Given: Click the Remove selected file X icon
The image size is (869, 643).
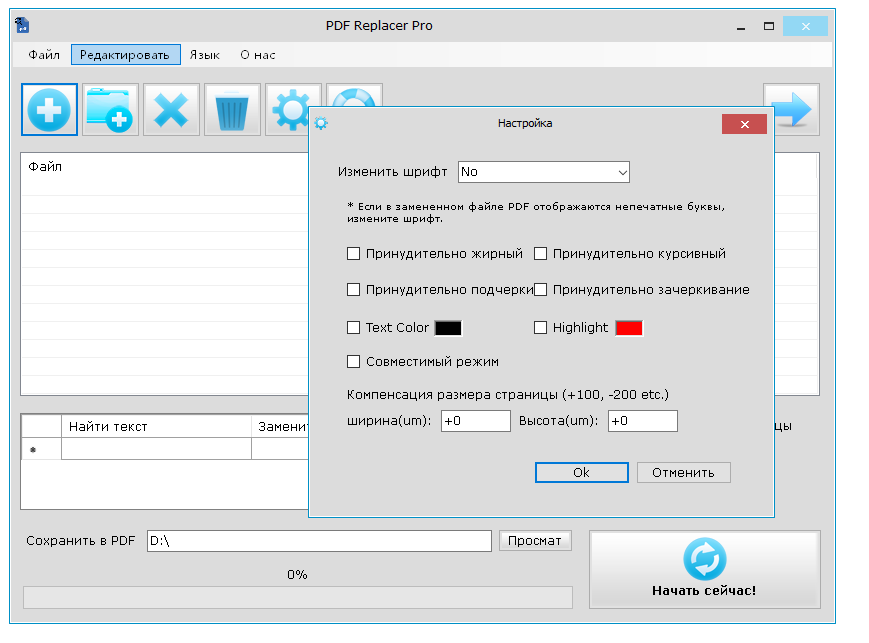Looking at the screenshot, I should tap(171, 110).
